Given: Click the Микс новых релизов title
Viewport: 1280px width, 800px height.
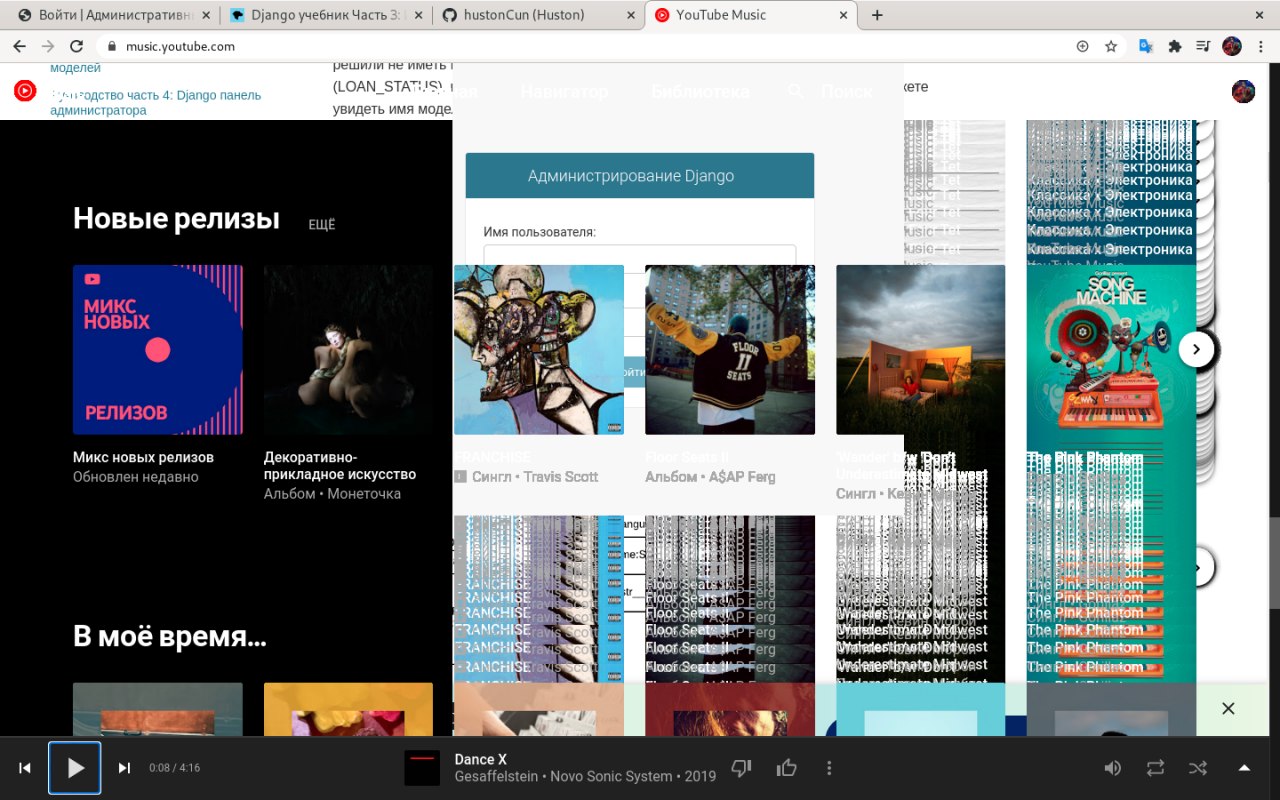Looking at the screenshot, I should pos(143,457).
